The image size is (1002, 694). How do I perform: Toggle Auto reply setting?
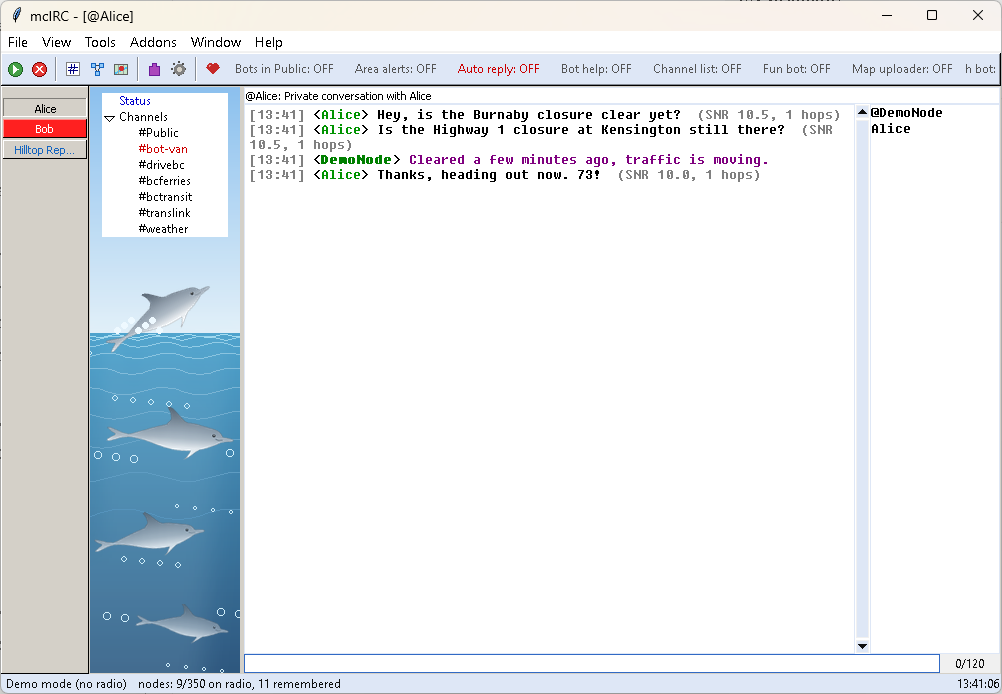pyautogui.click(x=498, y=69)
